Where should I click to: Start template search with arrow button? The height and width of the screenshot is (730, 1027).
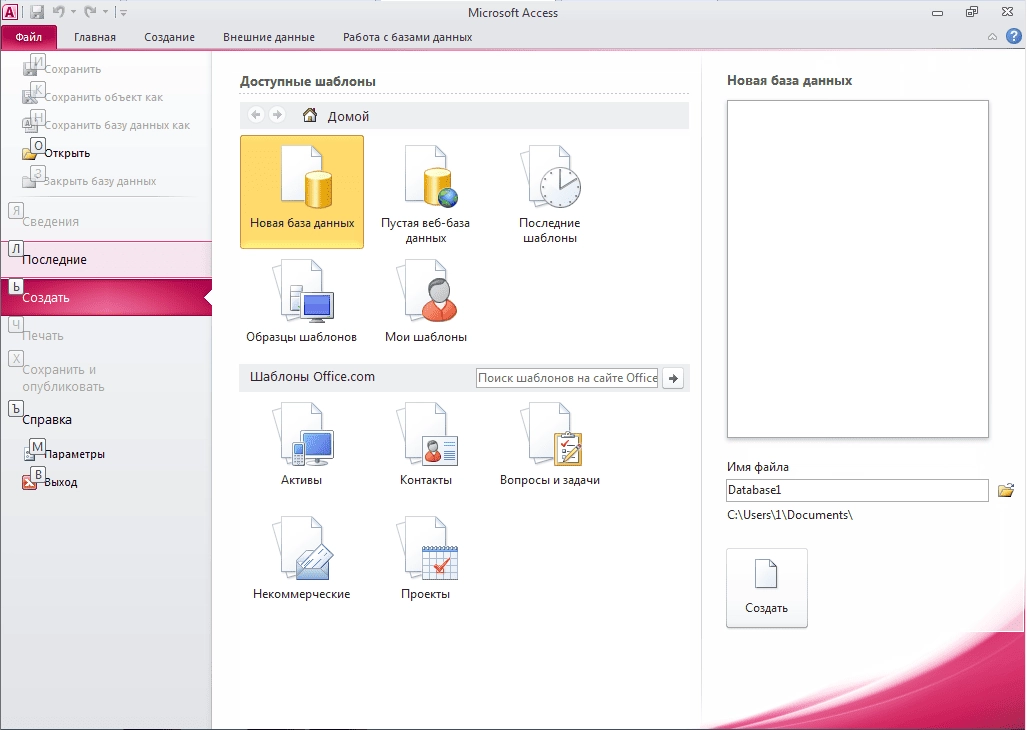pyautogui.click(x=673, y=378)
